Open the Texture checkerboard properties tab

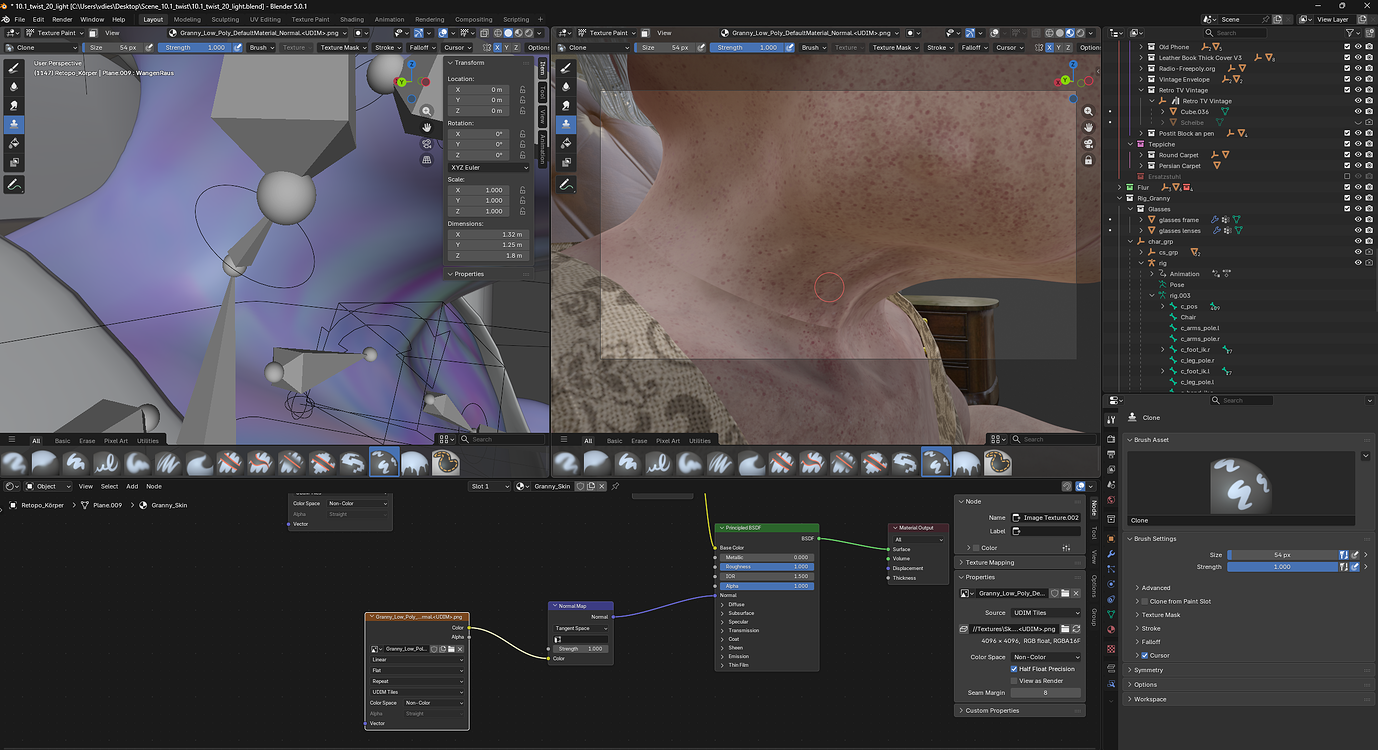pyautogui.click(x=1111, y=649)
